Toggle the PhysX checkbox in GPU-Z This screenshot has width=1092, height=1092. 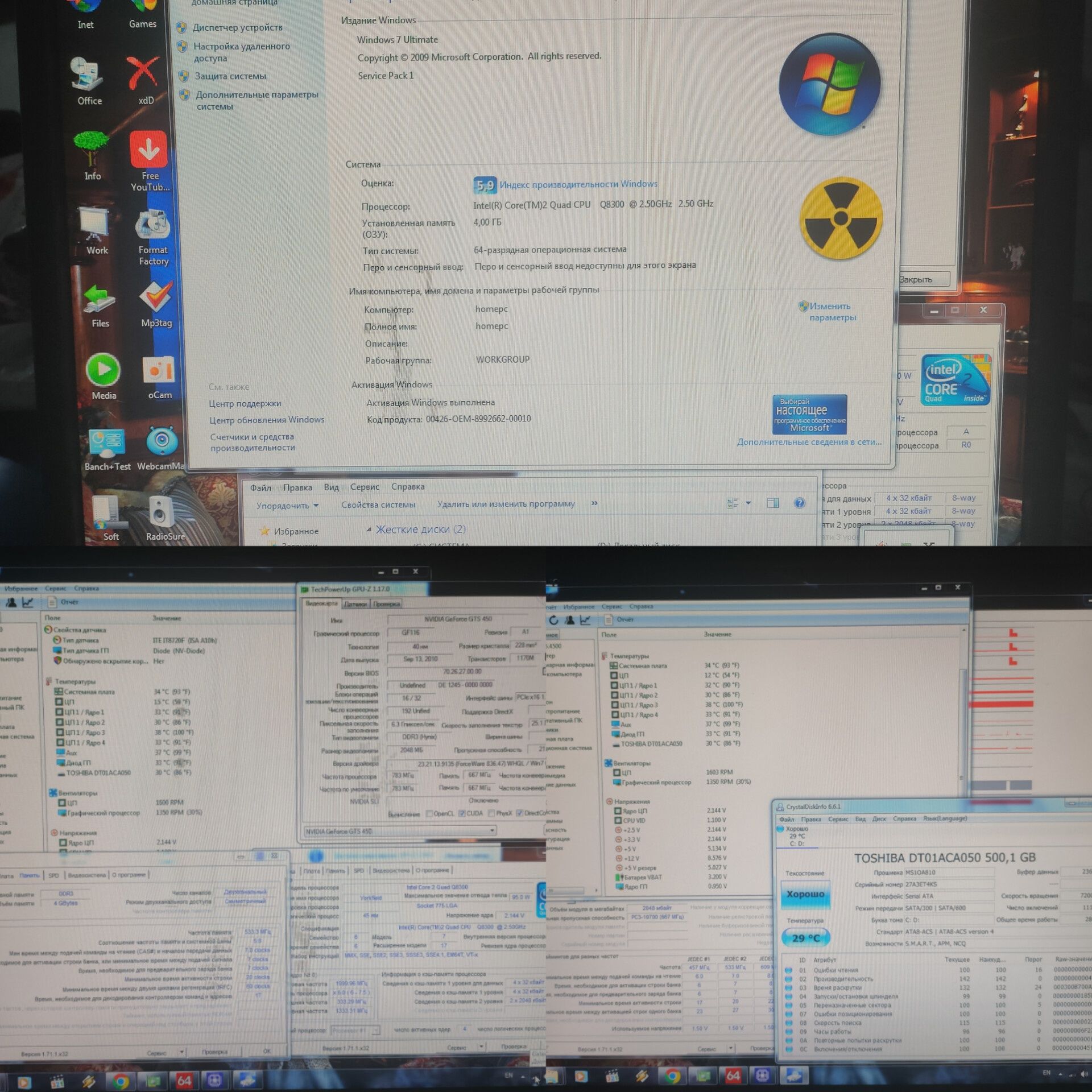[x=491, y=813]
